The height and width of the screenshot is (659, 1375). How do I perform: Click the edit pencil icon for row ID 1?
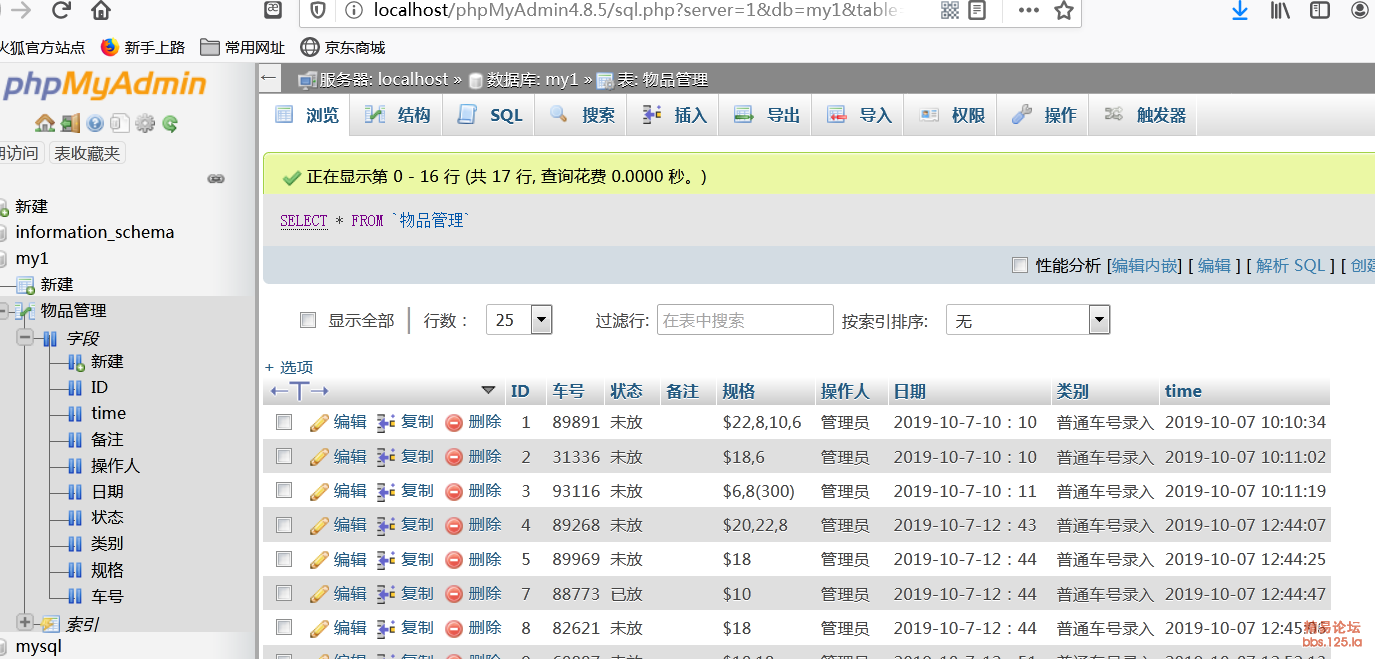(x=319, y=423)
